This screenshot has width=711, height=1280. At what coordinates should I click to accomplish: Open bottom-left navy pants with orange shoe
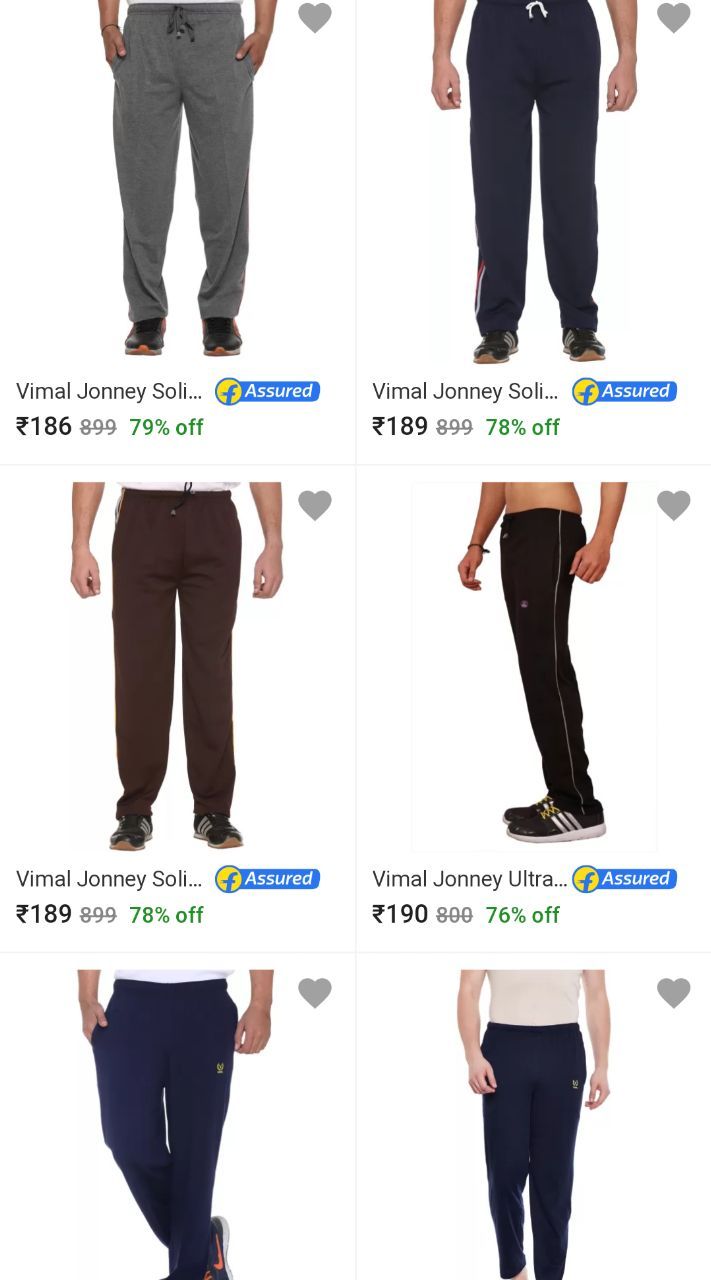(175, 1124)
